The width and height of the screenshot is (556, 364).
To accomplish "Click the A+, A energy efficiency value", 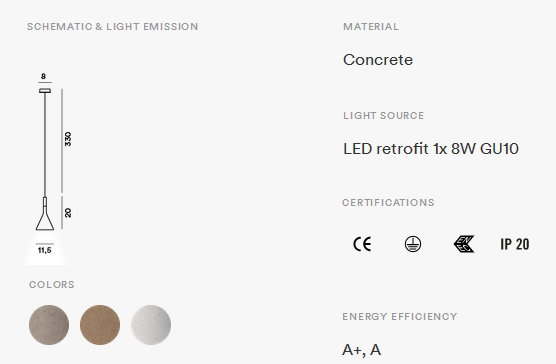I will tap(362, 350).
